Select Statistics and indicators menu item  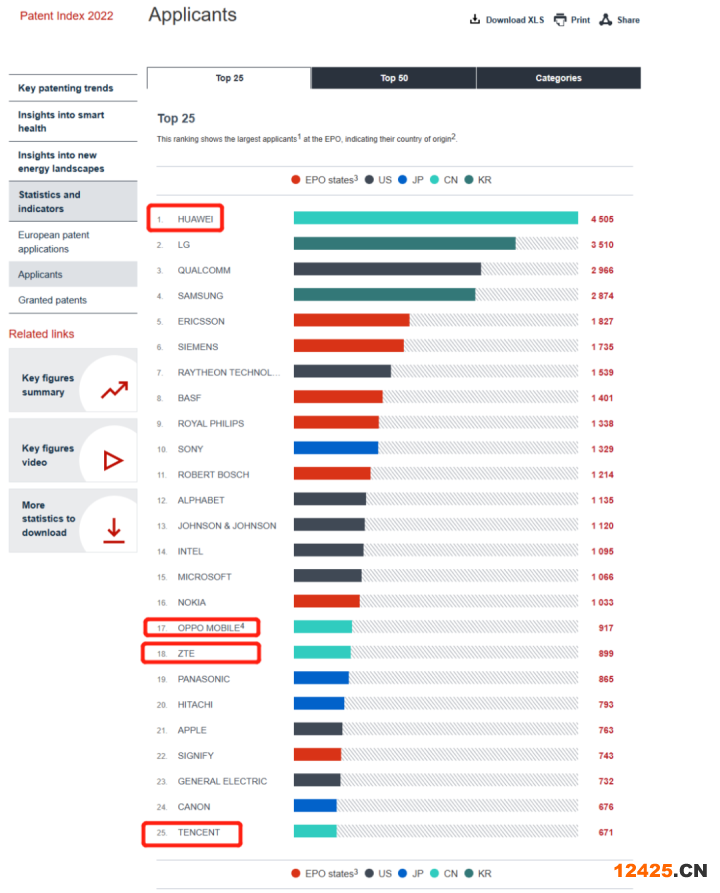point(73,202)
